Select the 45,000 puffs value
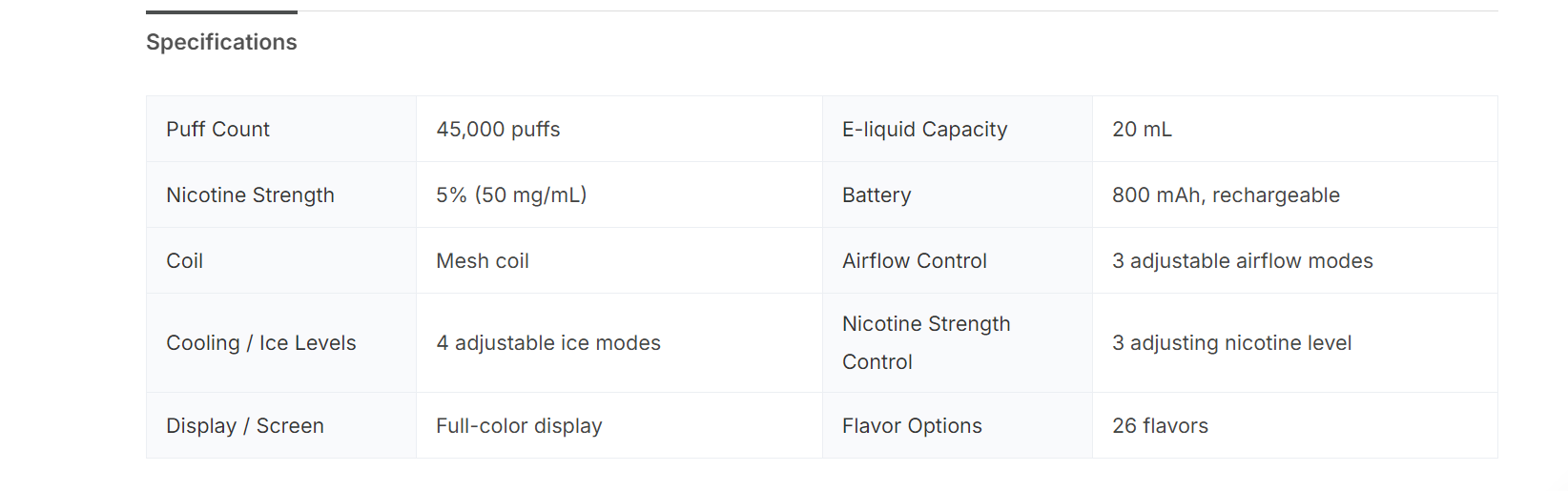 [x=498, y=130]
